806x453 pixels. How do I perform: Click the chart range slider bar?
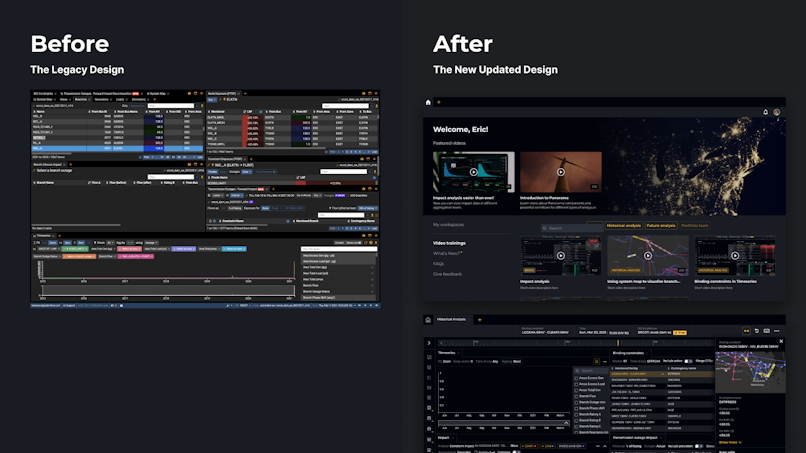coord(504,423)
